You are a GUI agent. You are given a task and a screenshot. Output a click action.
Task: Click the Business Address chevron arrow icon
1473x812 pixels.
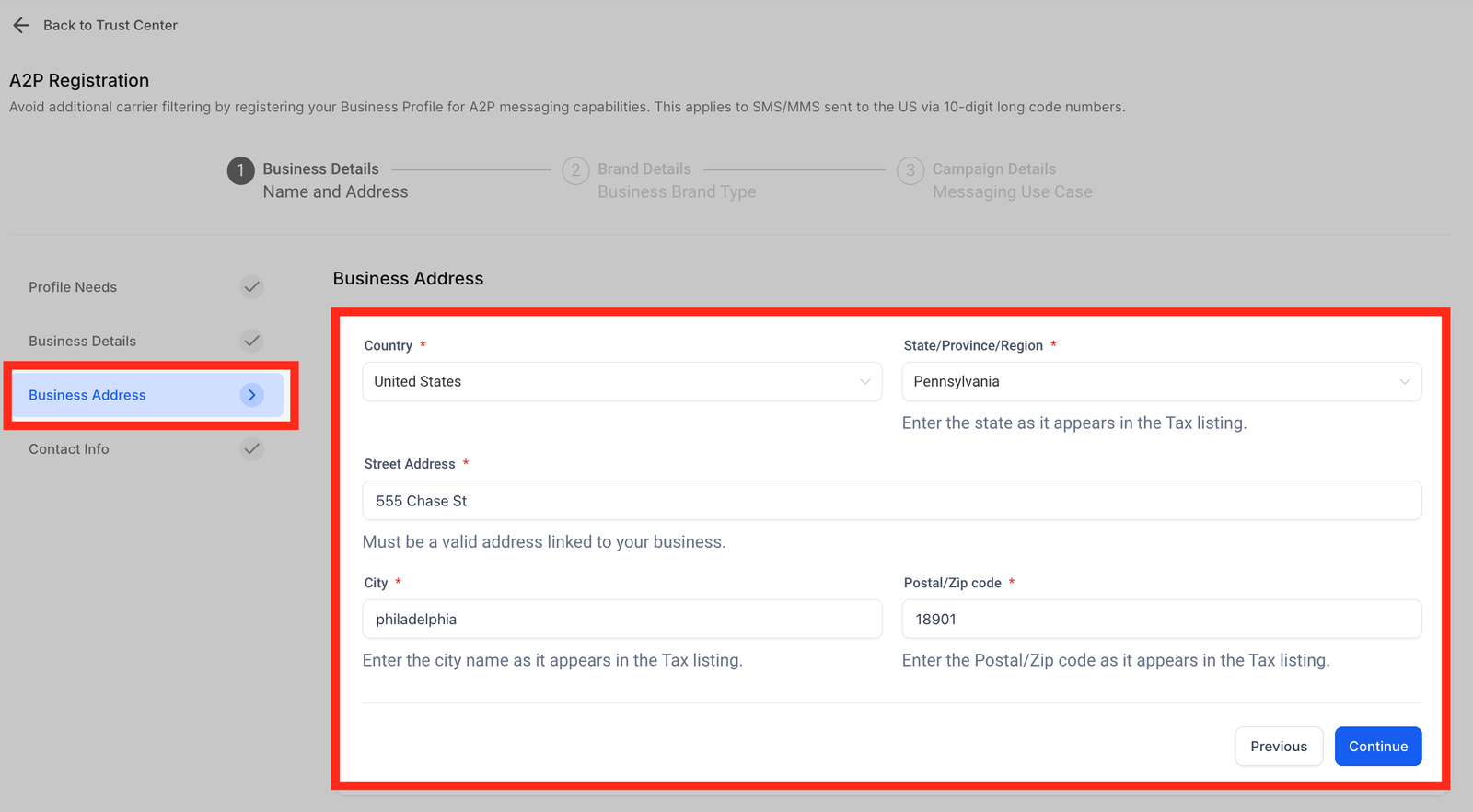251,395
